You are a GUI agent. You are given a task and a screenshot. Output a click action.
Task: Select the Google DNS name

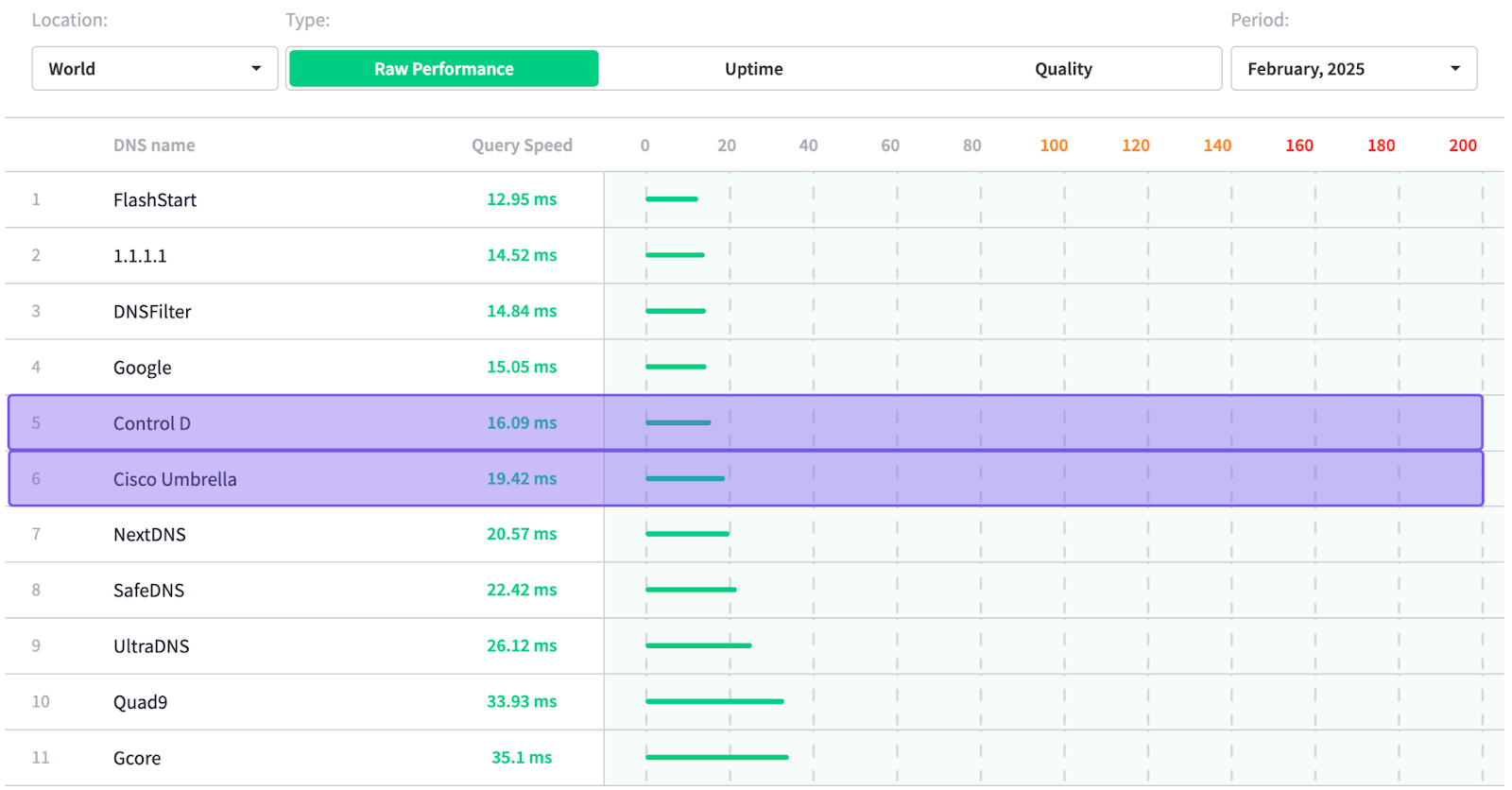pyautogui.click(x=143, y=368)
